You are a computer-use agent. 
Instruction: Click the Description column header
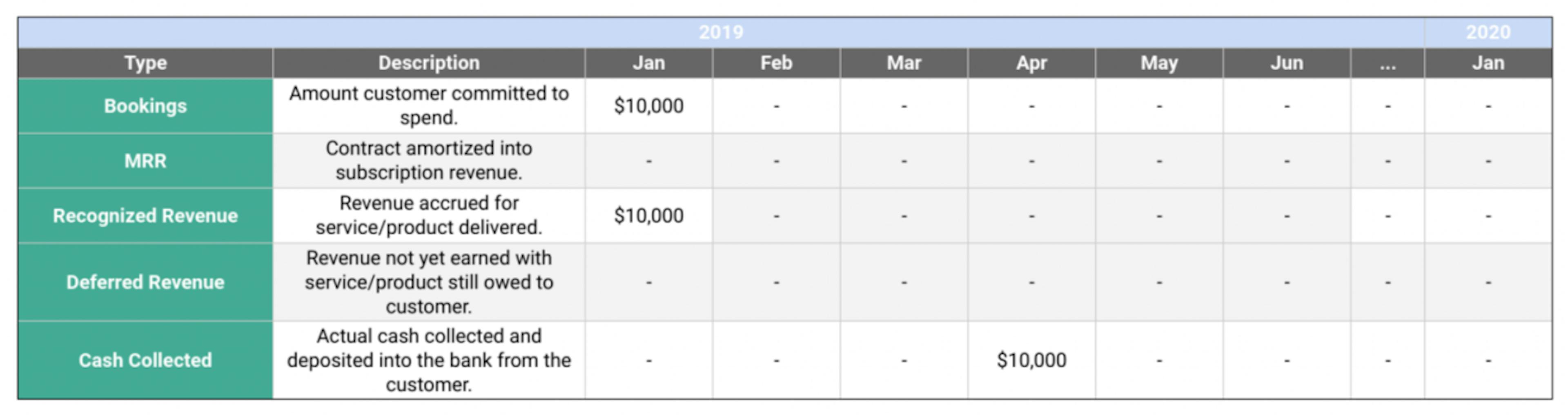click(429, 63)
